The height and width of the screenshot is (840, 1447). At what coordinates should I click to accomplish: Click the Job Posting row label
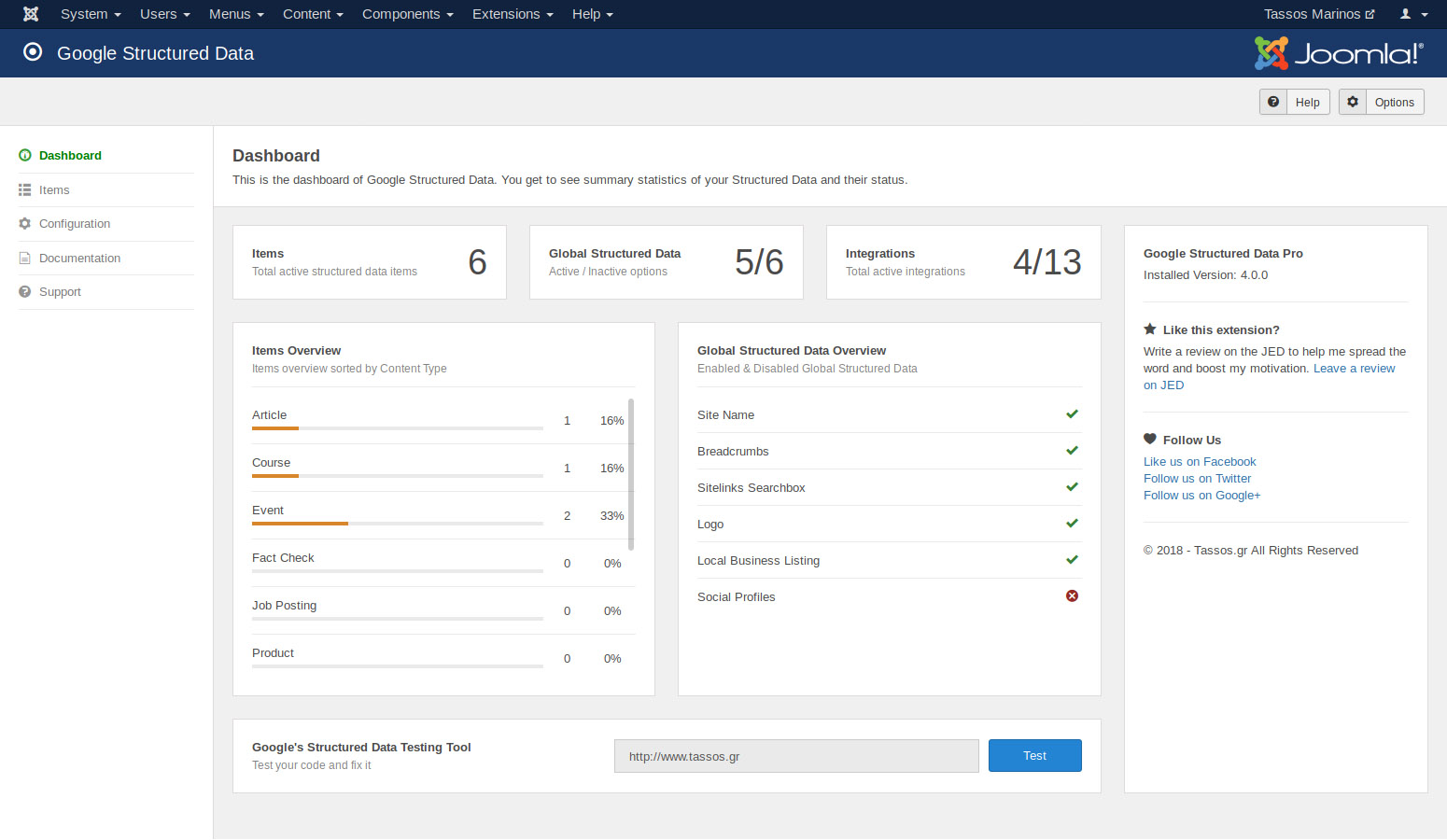click(284, 606)
